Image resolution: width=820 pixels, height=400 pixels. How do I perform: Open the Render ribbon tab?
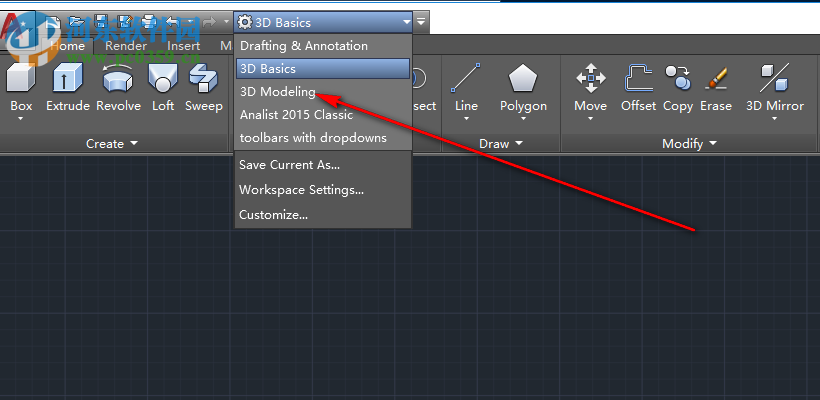126,45
